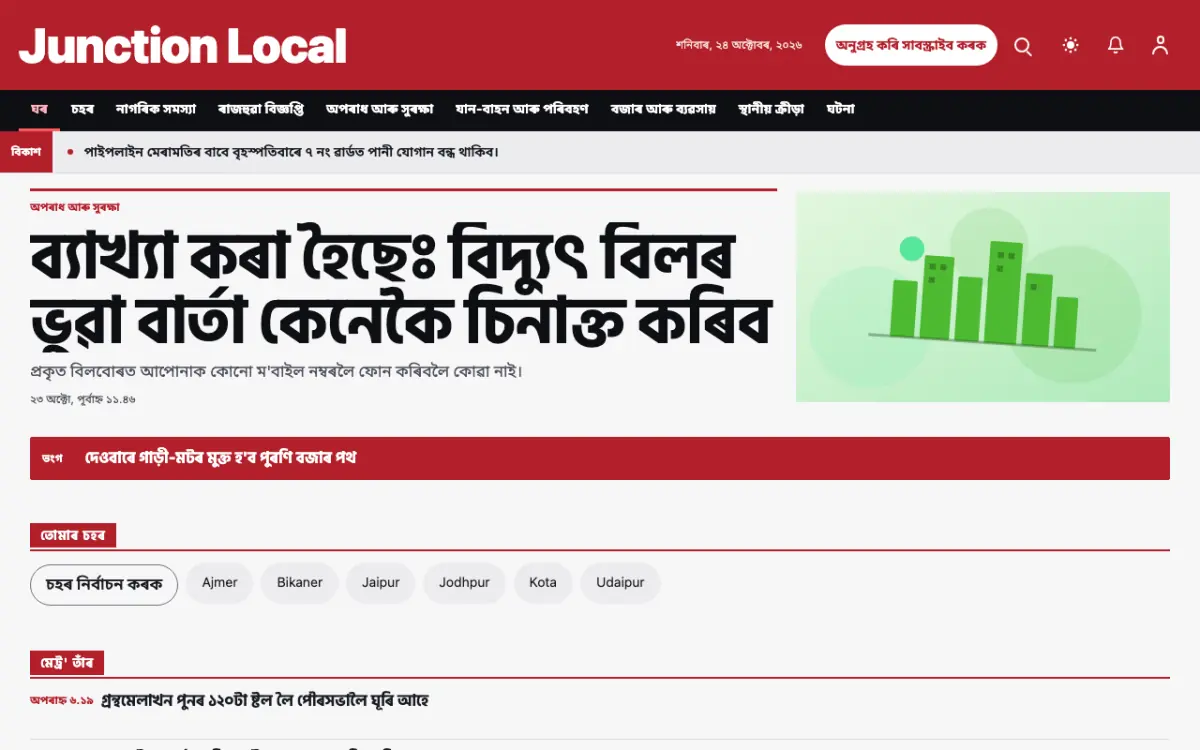This screenshot has height=750, width=1200.
Task: Select the Kota city chip
Action: tap(543, 583)
